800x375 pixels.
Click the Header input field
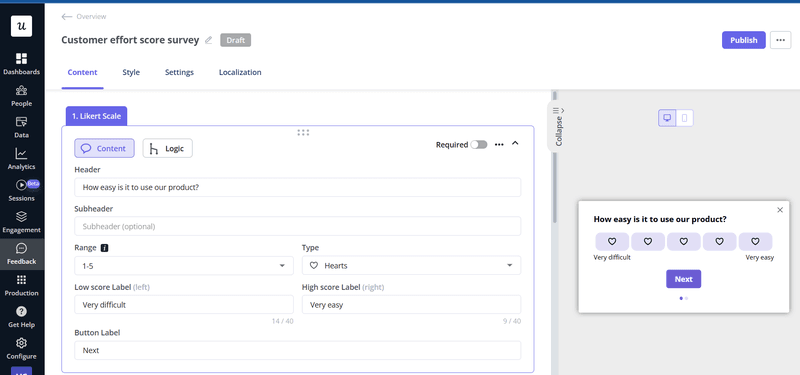pos(297,187)
